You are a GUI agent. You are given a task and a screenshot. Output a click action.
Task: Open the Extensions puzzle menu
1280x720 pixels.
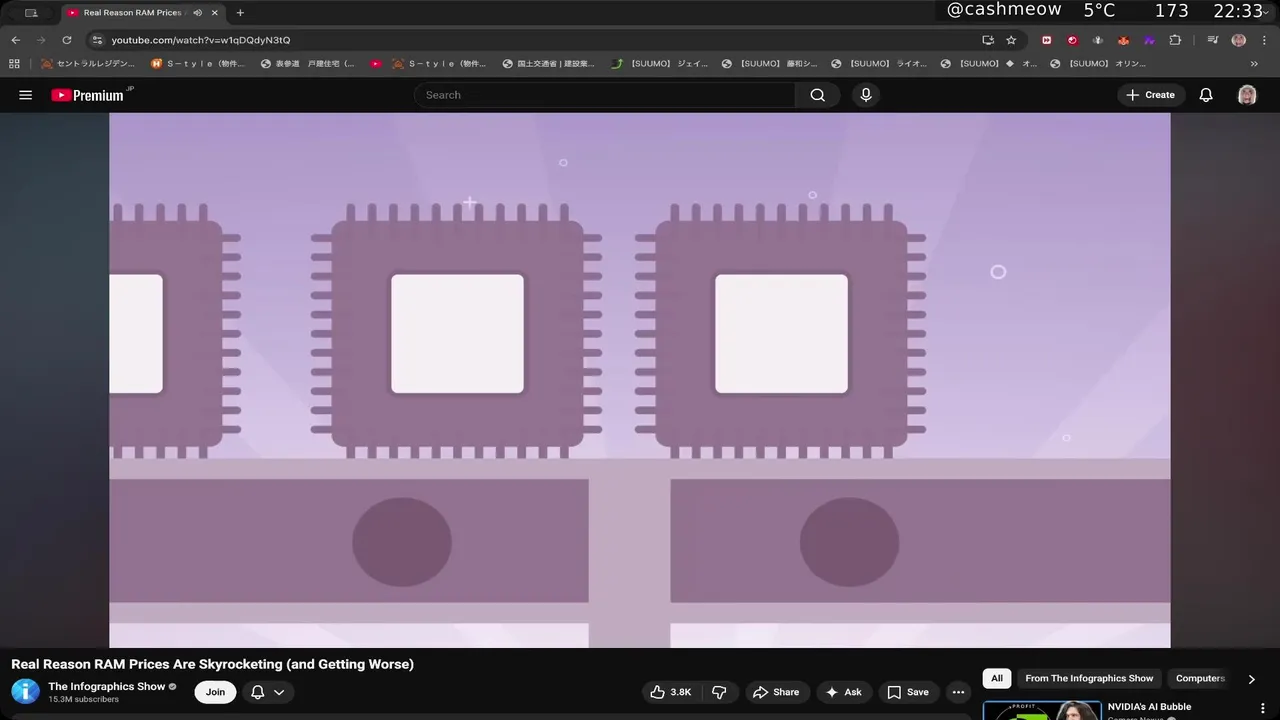click(x=1175, y=40)
